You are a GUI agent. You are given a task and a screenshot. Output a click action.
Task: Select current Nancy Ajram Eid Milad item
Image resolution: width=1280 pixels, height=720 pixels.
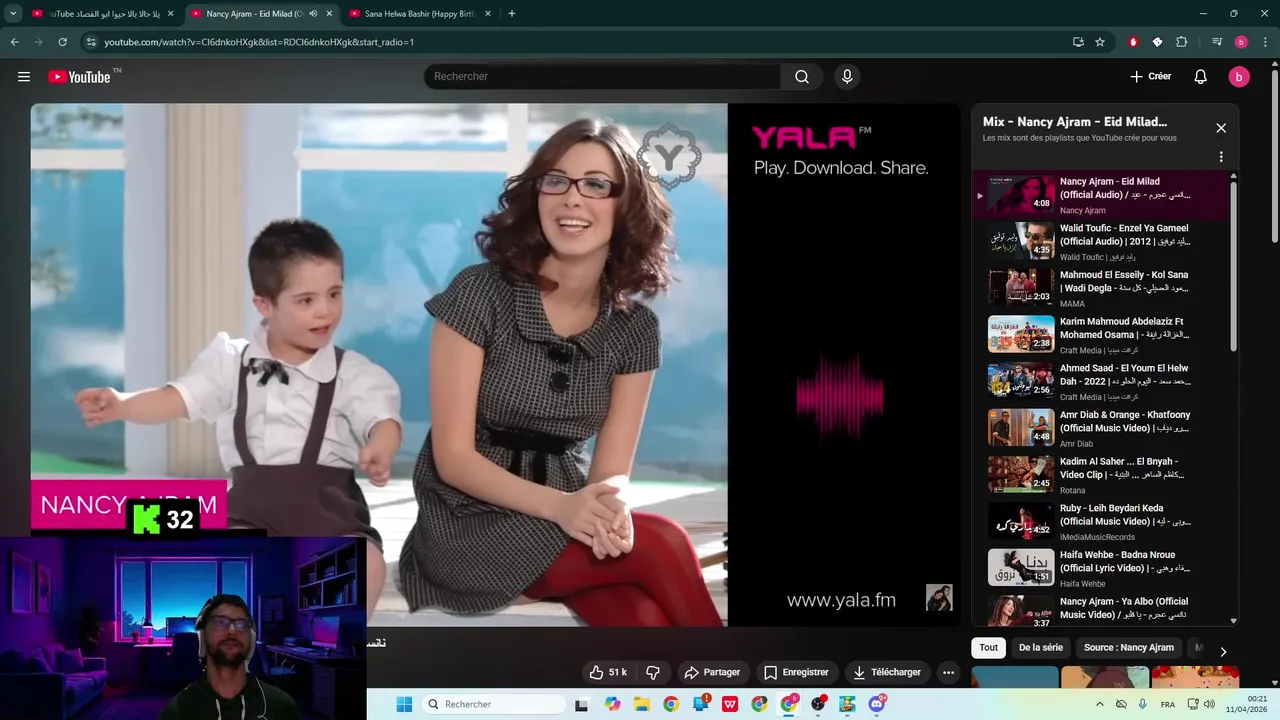pos(1102,195)
